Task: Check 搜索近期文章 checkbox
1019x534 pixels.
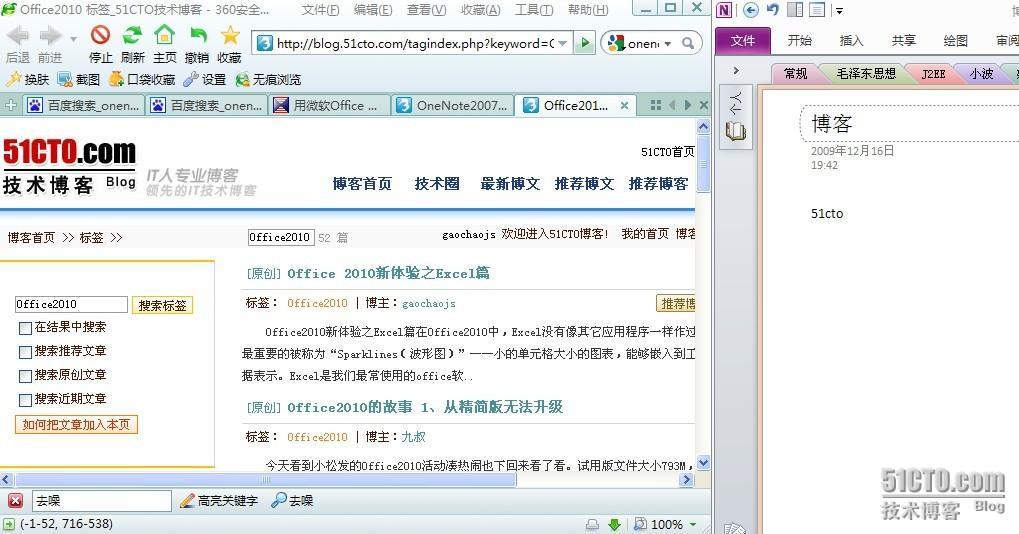Action: 25,400
